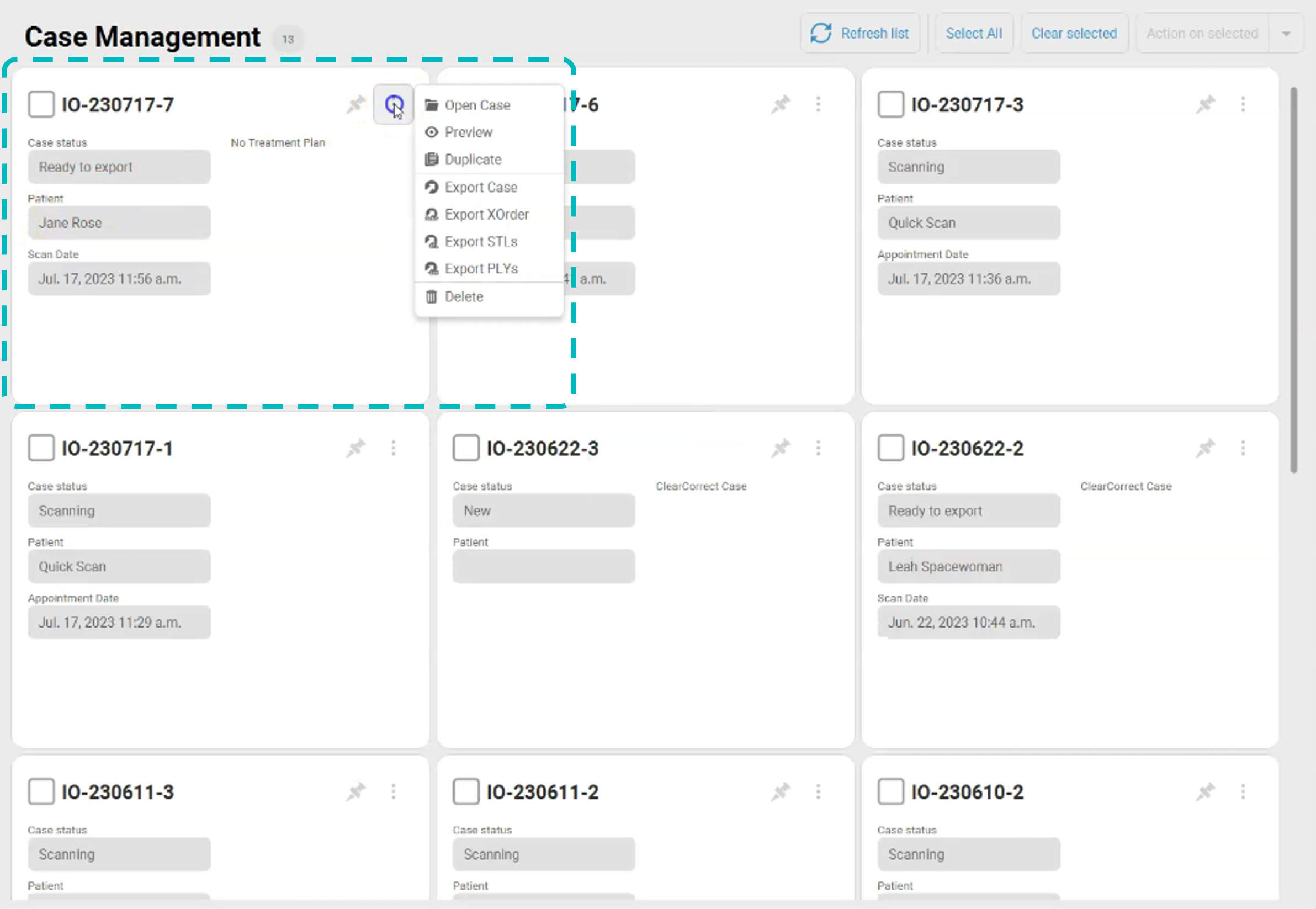Open three-dot menu for IO-230611-2
Image resolution: width=1316 pixels, height=909 pixels.
click(818, 791)
